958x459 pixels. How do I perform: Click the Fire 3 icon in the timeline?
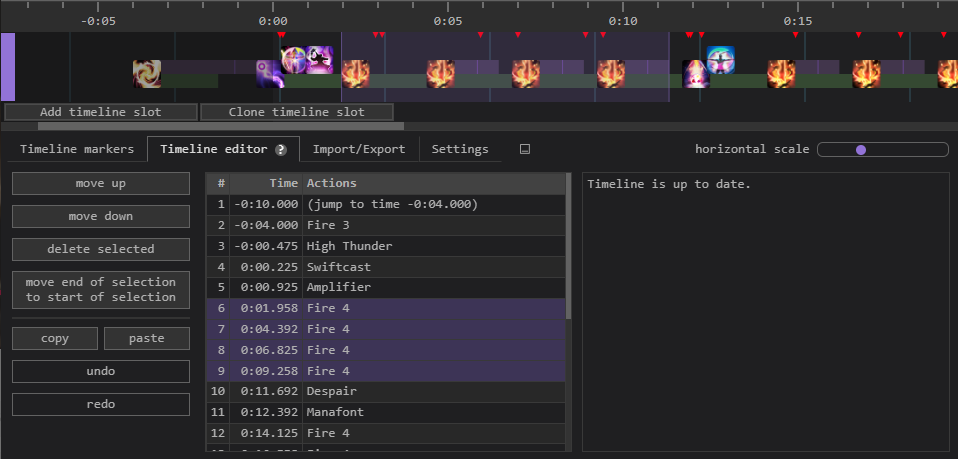tap(147, 74)
